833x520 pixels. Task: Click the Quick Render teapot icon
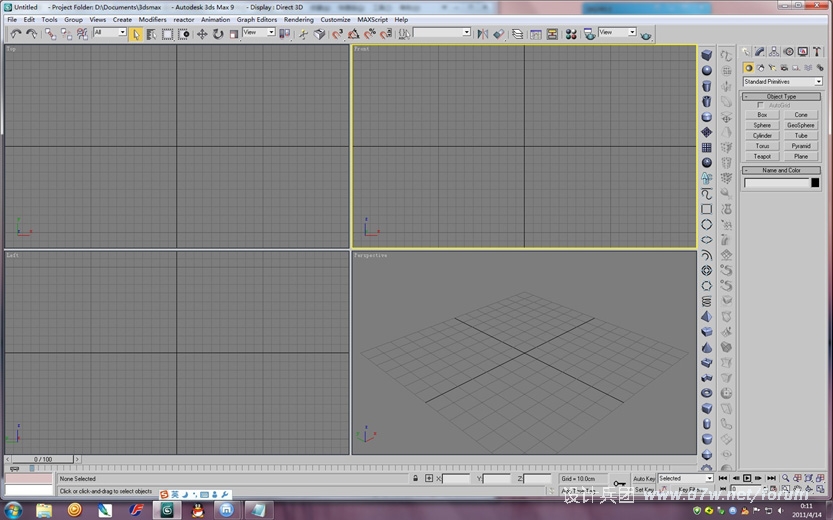[x=645, y=36]
